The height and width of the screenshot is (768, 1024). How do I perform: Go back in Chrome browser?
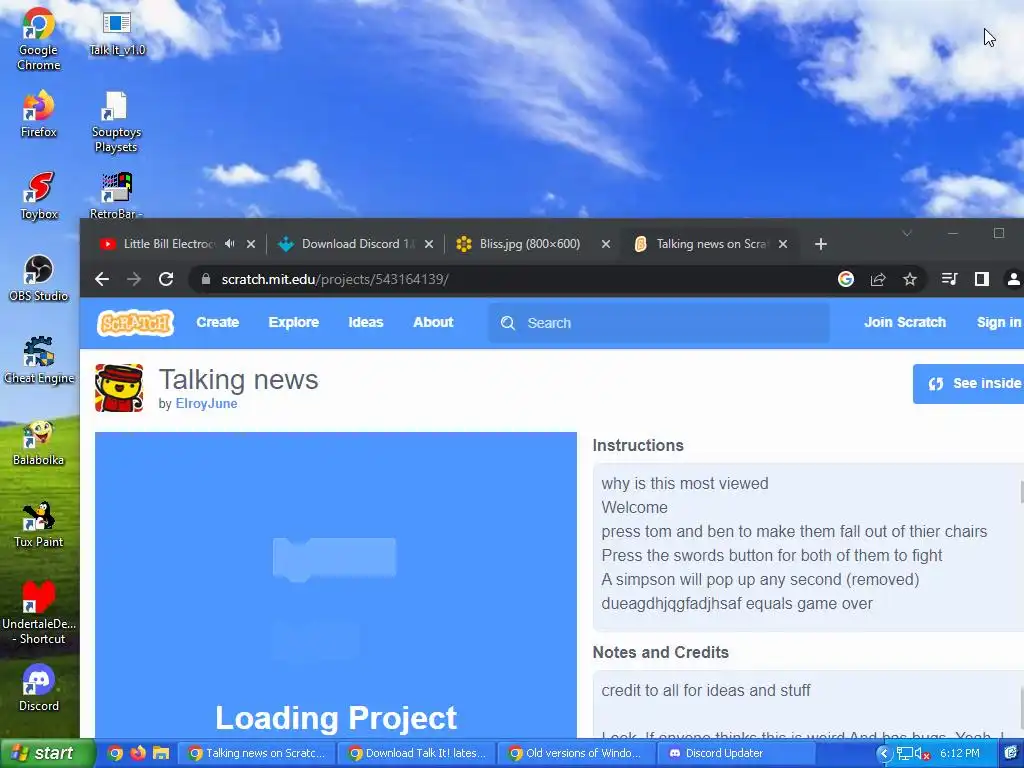[x=102, y=280]
